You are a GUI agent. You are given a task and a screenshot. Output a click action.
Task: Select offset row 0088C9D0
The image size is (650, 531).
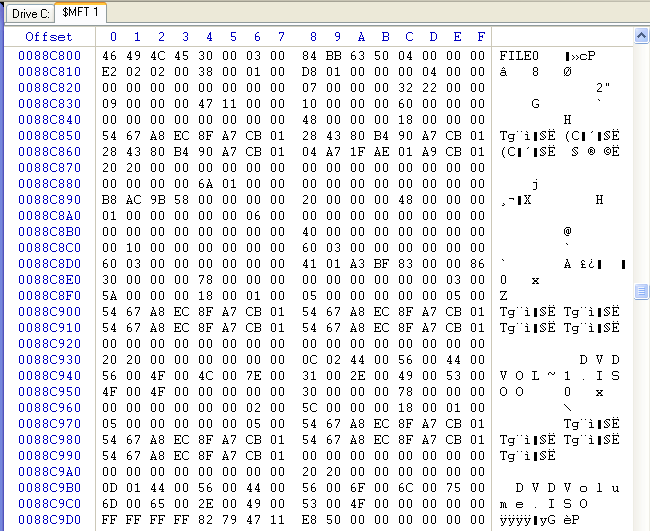pos(49,519)
